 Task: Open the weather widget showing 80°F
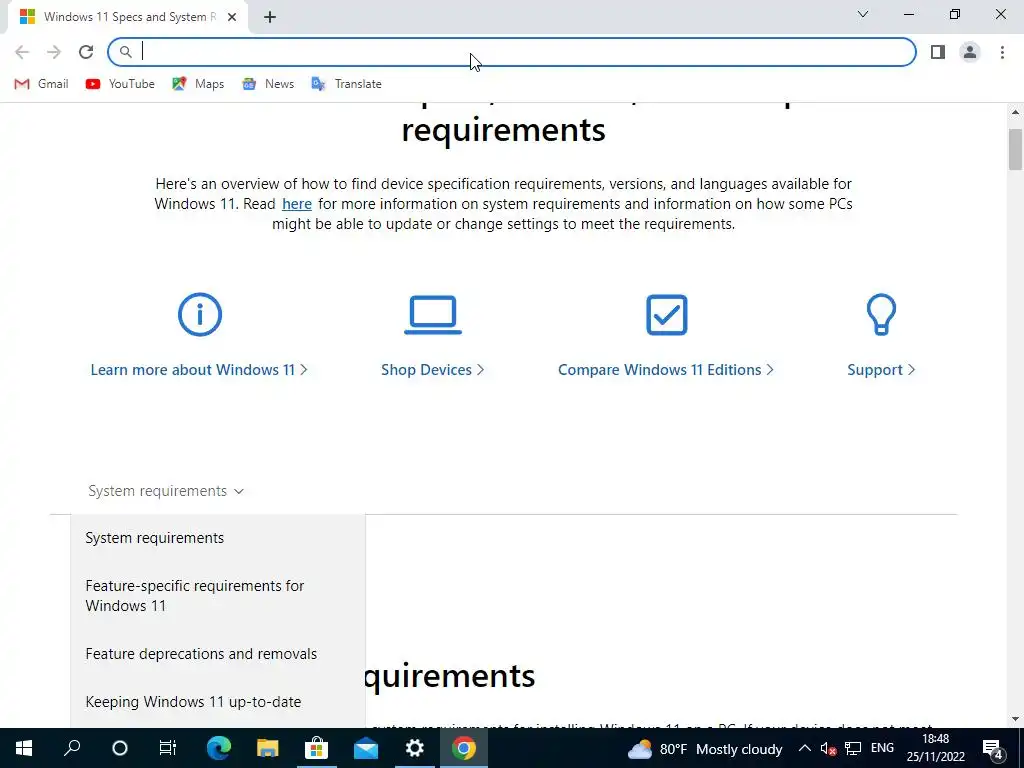coord(705,749)
